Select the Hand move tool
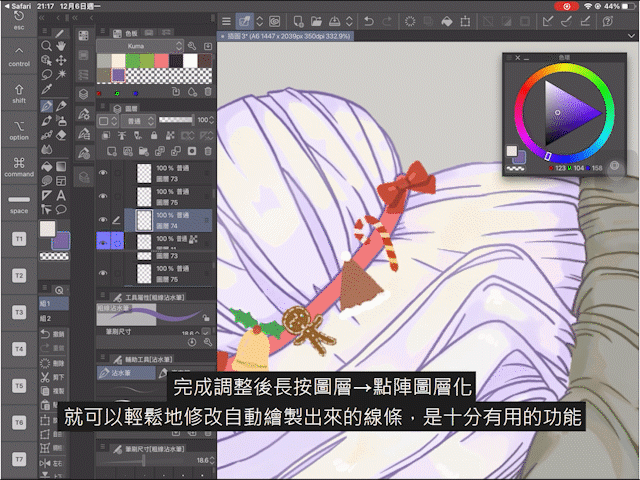 (x=61, y=46)
